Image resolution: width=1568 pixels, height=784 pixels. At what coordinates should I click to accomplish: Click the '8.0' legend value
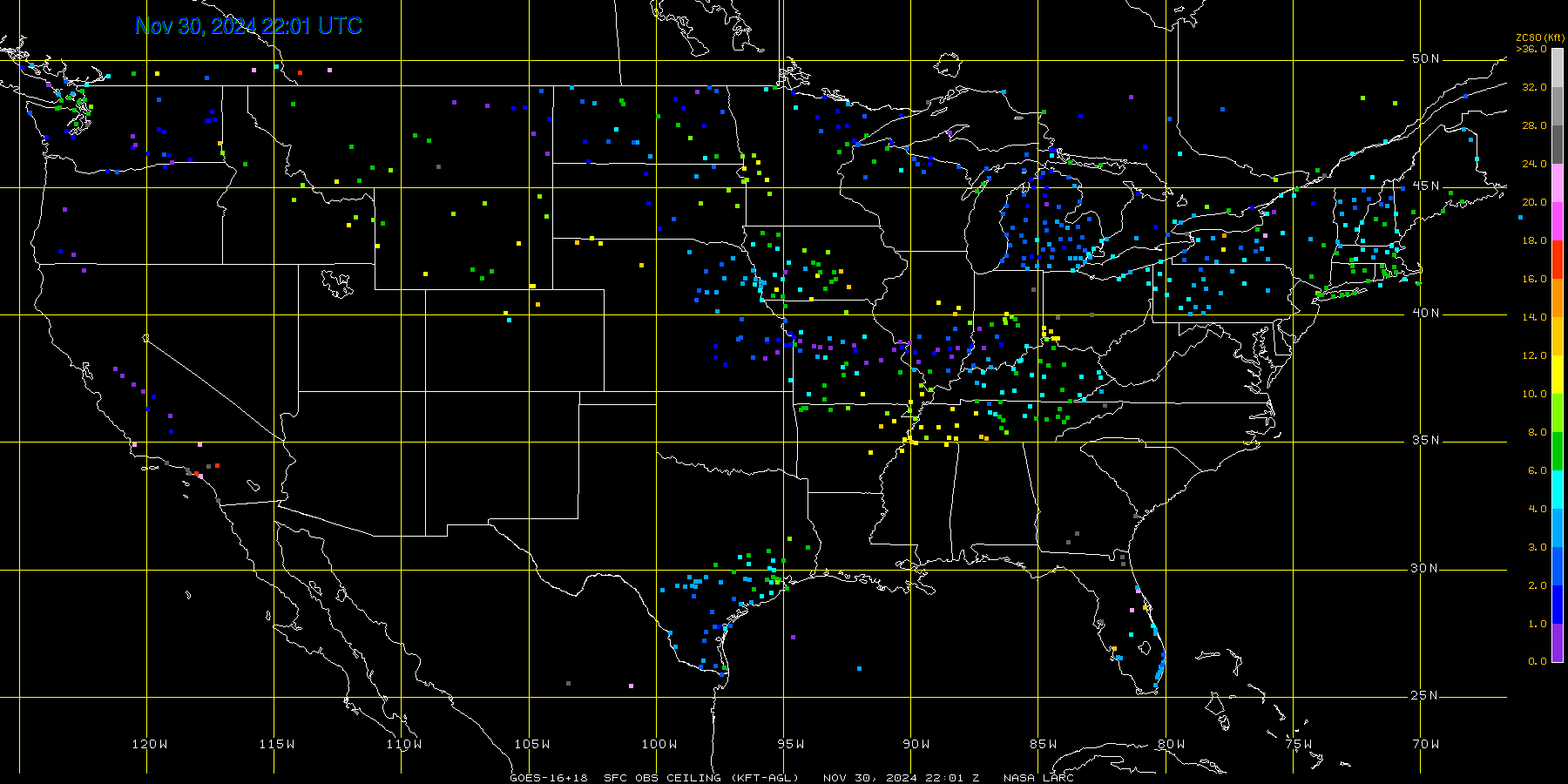[1538, 432]
